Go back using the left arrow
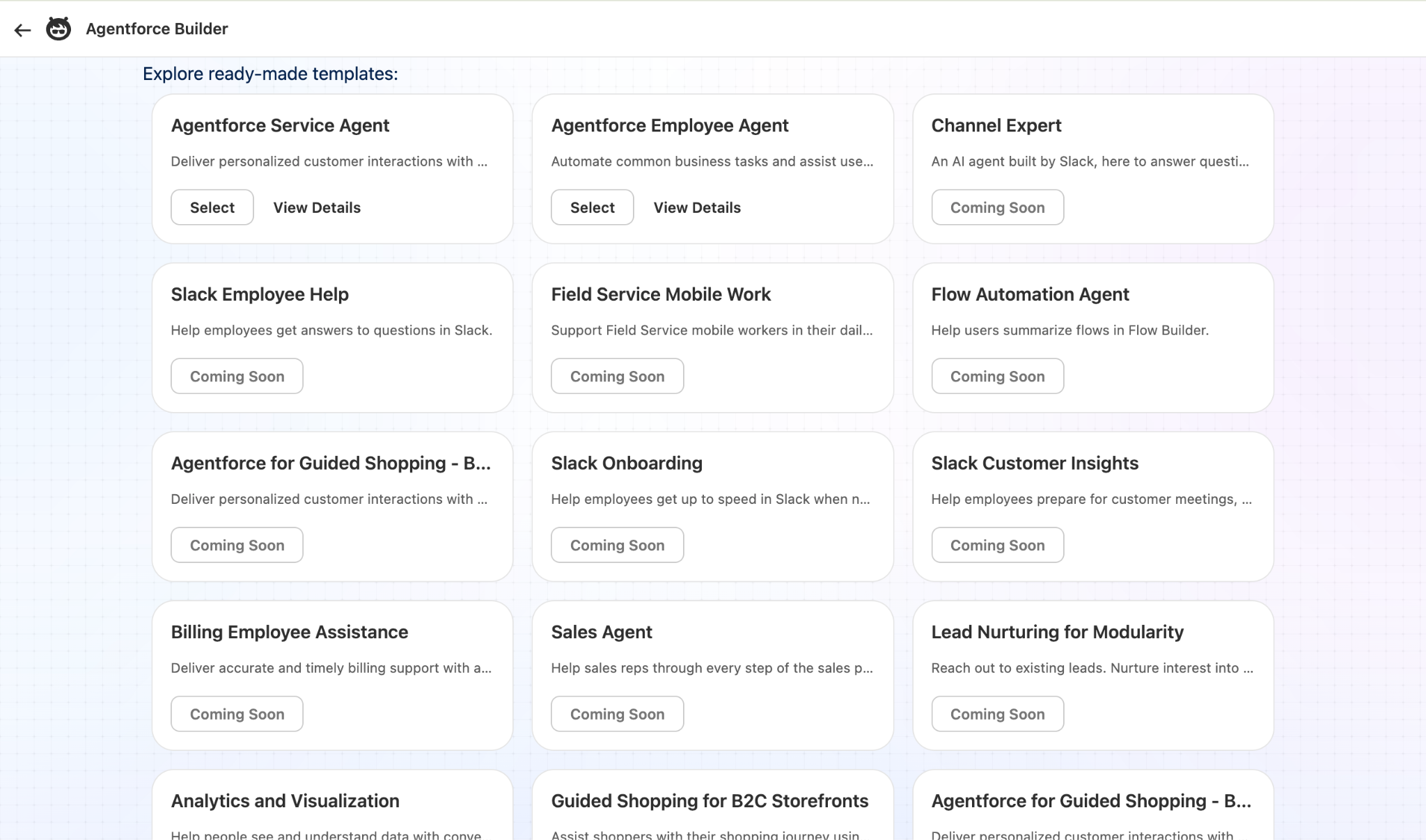This screenshot has height=840, width=1426. [23, 29]
